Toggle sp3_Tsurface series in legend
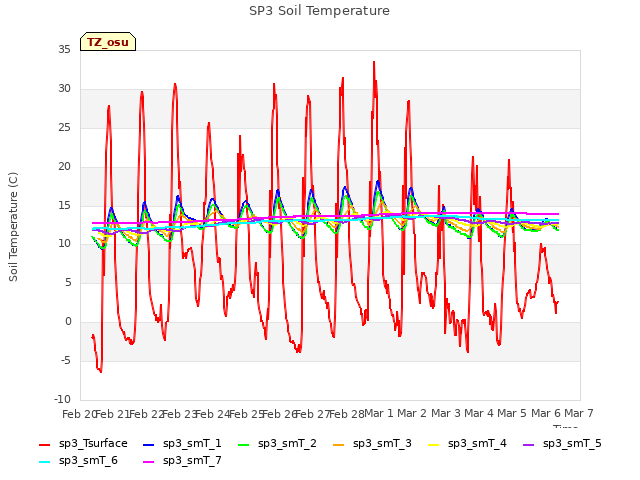Screen dimensions: 640x480 click(x=83, y=444)
